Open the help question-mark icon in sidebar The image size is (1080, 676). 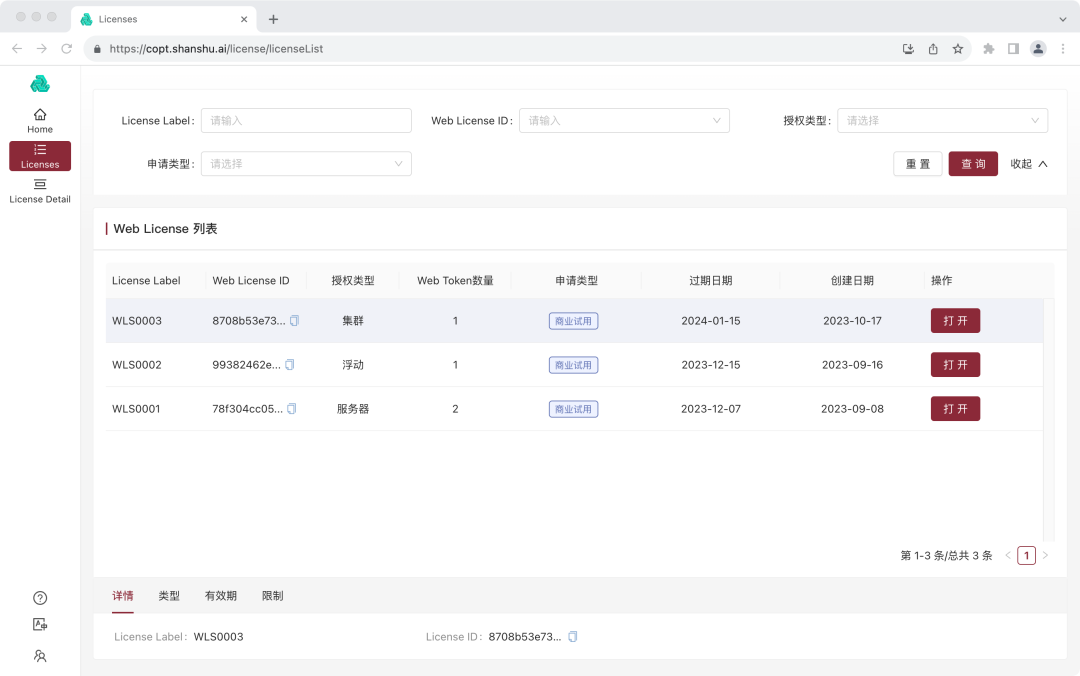click(39, 597)
